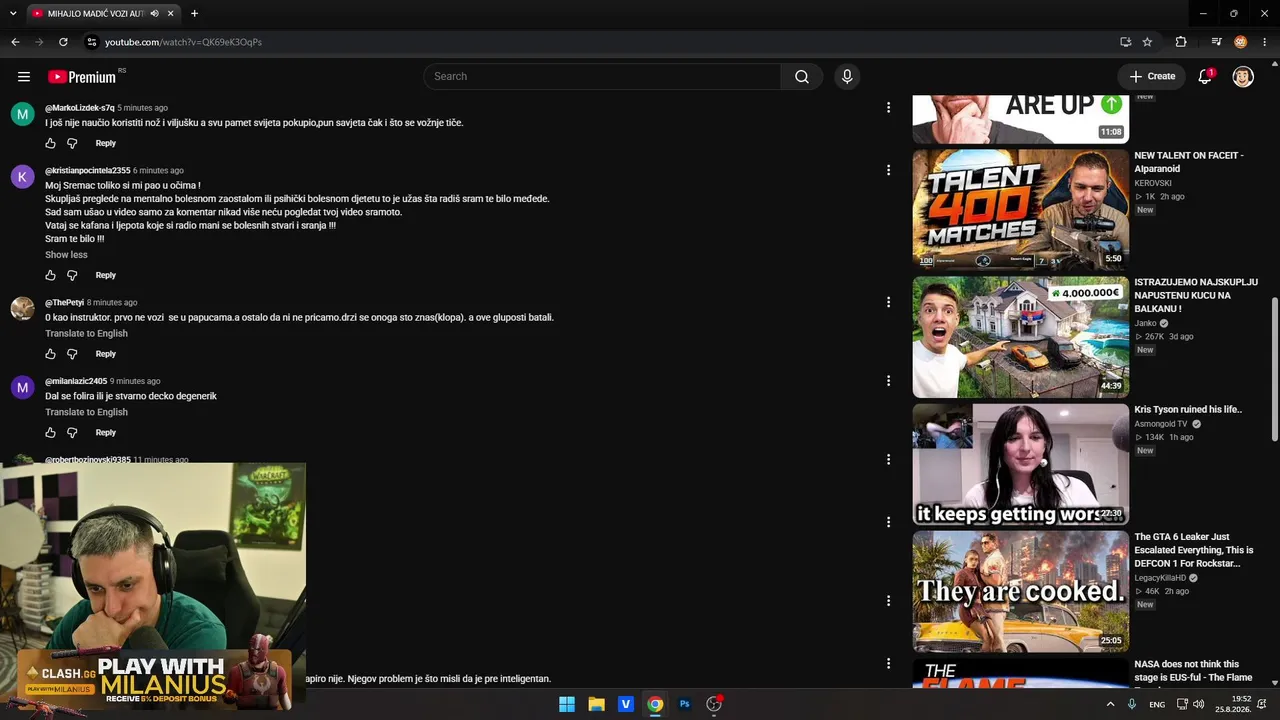Open the Chrome profile avatar
Viewport: 1280px width, 720px height.
(x=1240, y=42)
